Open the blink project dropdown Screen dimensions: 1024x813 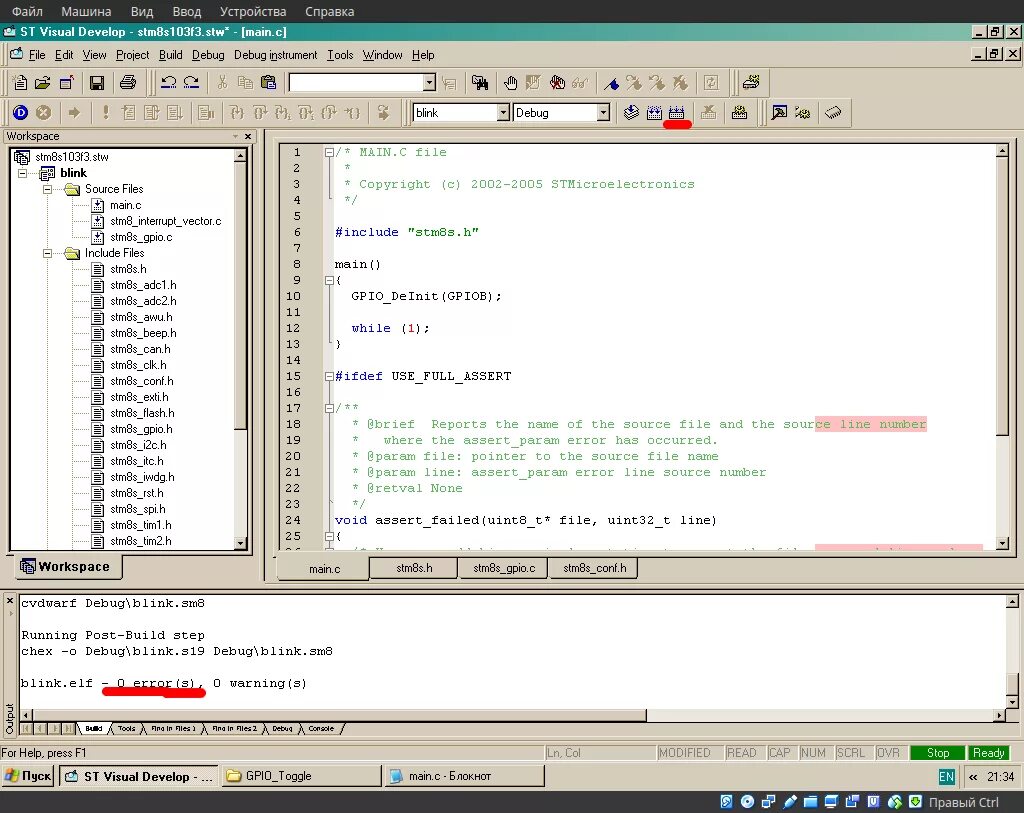(503, 113)
